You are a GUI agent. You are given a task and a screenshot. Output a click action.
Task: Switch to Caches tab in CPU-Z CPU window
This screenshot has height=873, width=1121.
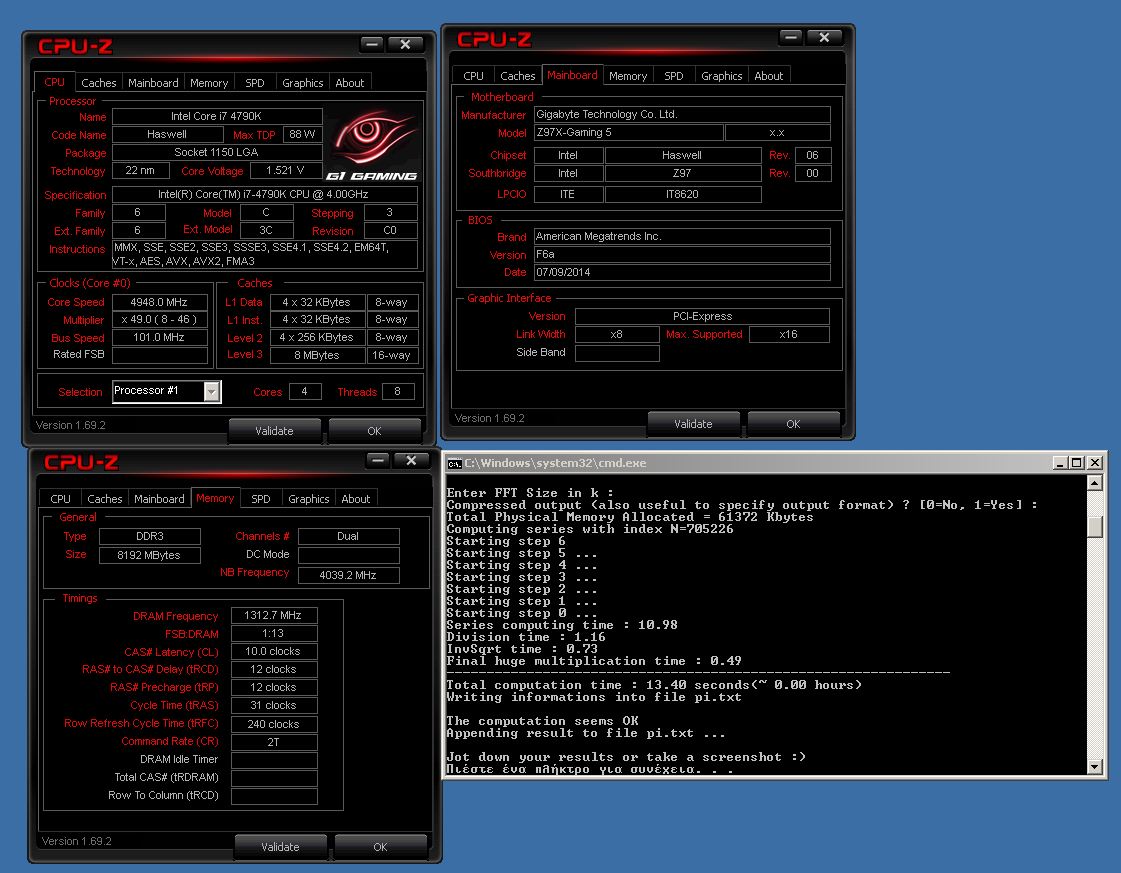tap(99, 83)
